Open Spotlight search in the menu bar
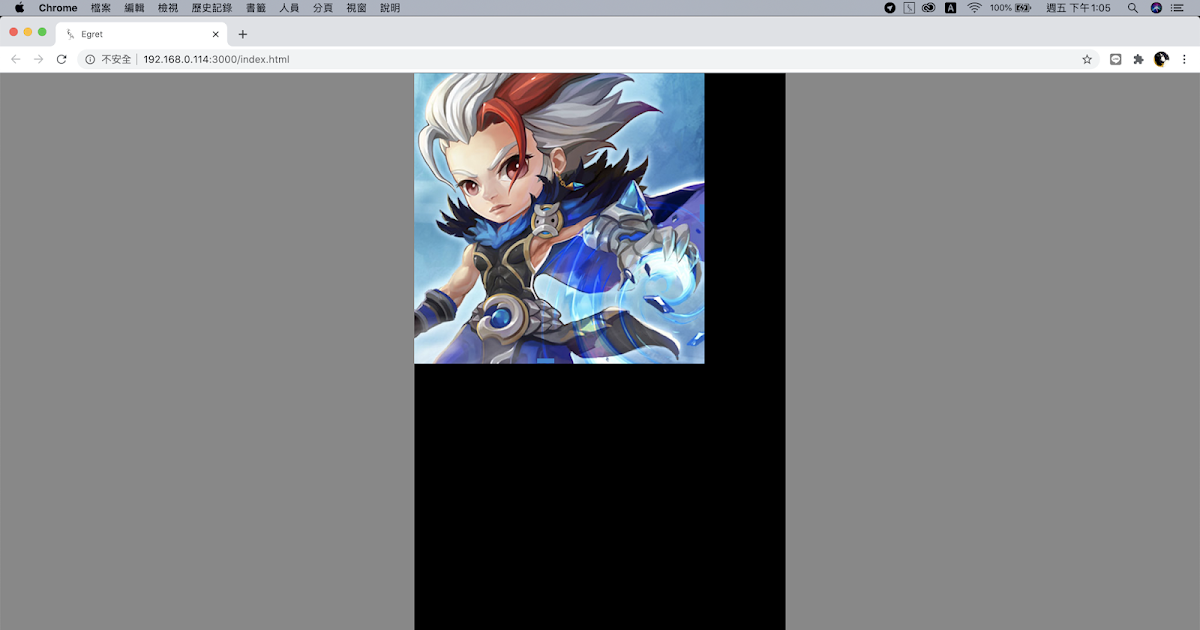Viewport: 1200px width, 630px height. tap(1132, 8)
